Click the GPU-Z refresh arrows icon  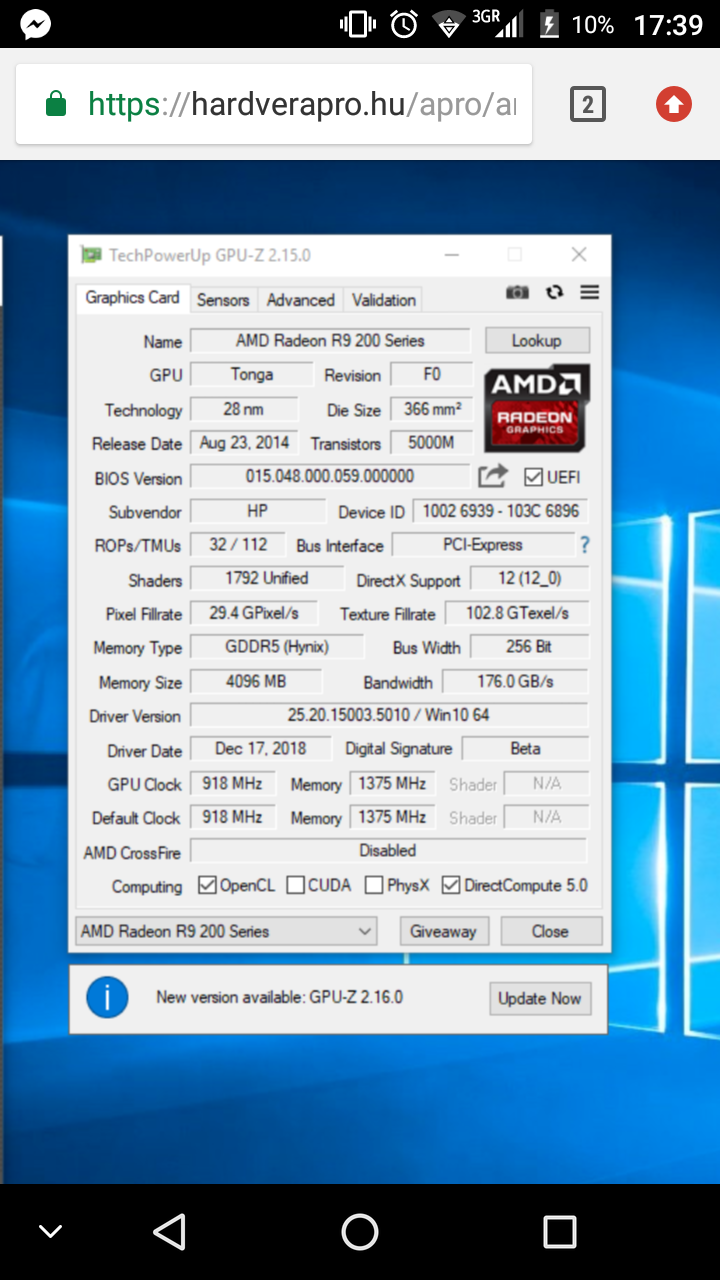click(554, 293)
